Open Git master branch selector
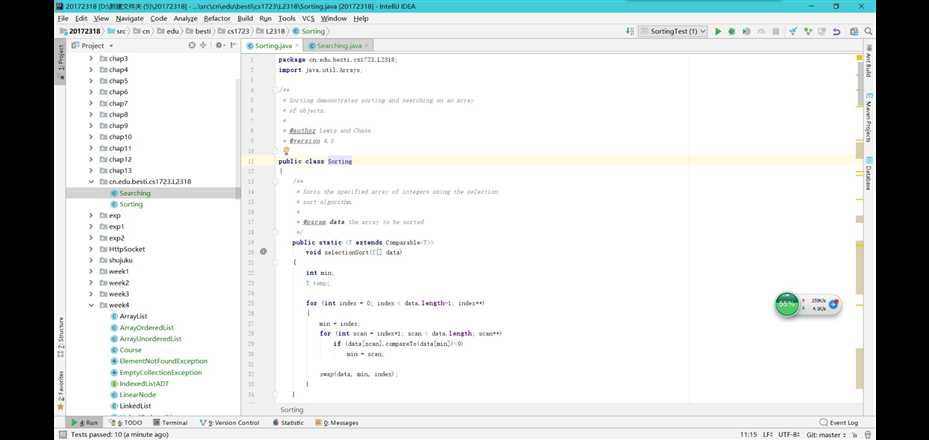929x440 pixels. [826, 435]
